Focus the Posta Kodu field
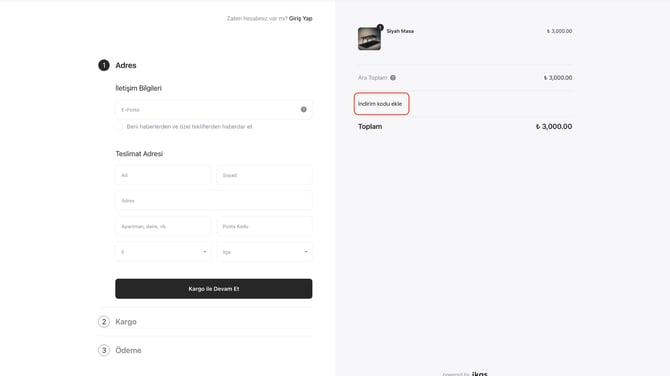The image size is (670, 376). pos(264,226)
